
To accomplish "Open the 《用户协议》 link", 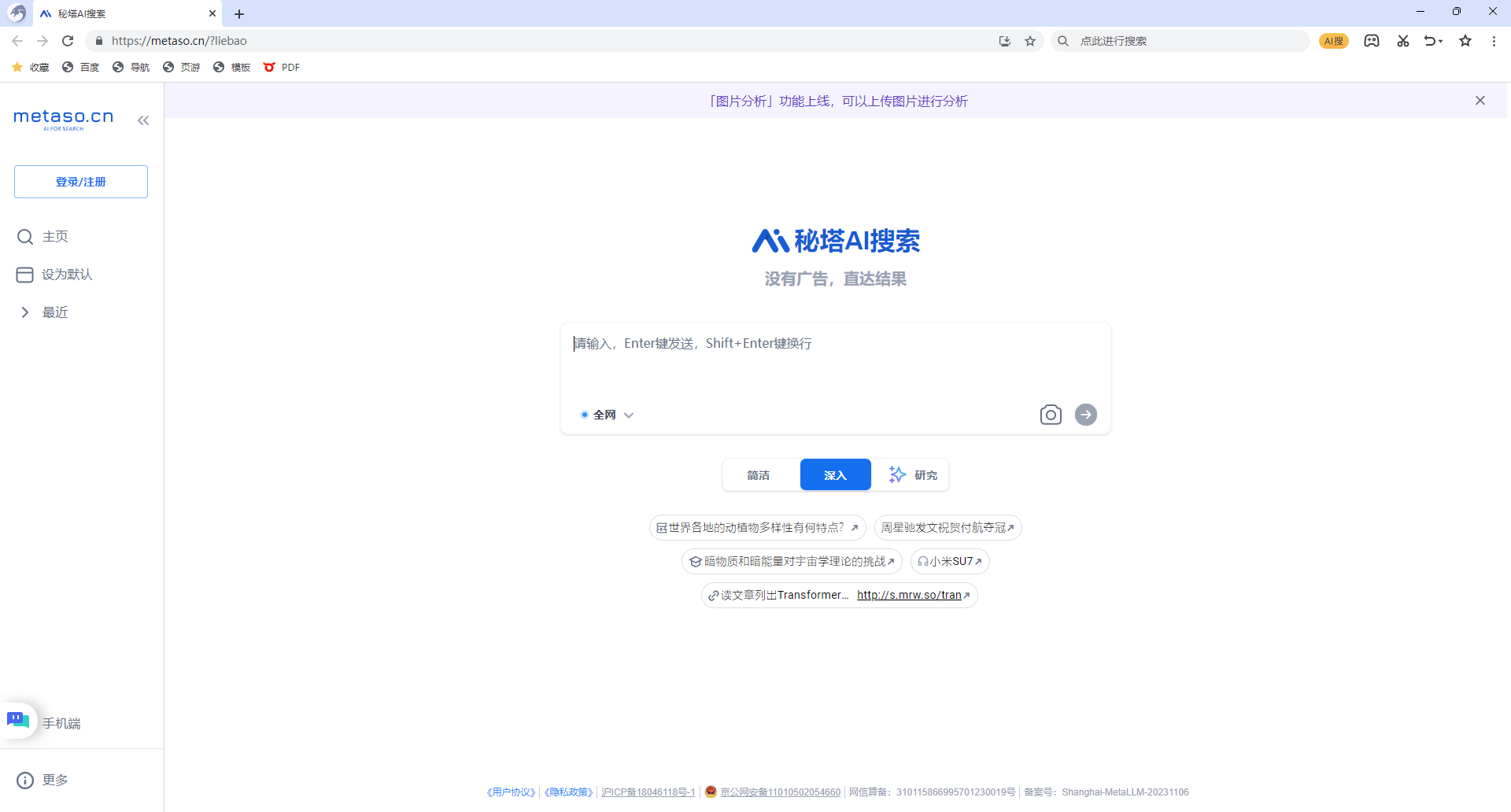I will pyautogui.click(x=509, y=792).
